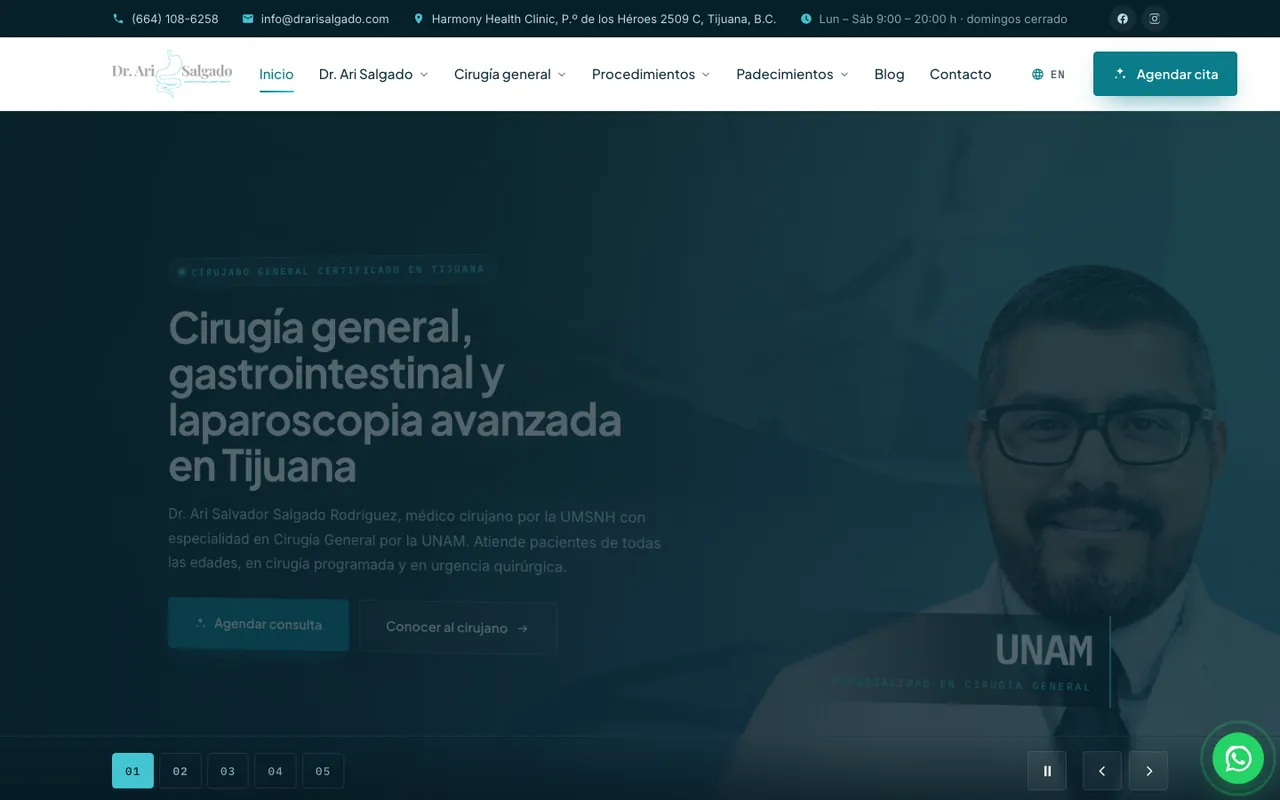Open the Facebook page icon
The image size is (1280, 800).
[1122, 19]
